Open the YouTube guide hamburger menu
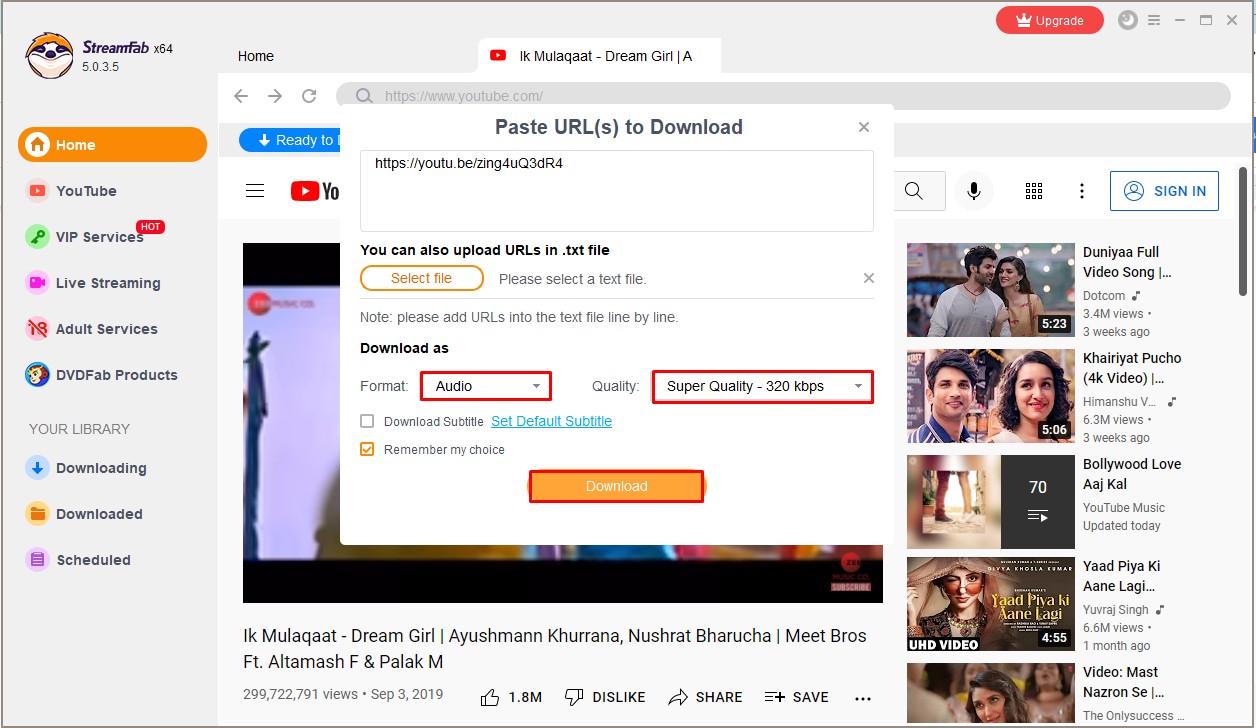Image resolution: width=1256 pixels, height=728 pixels. (255, 191)
